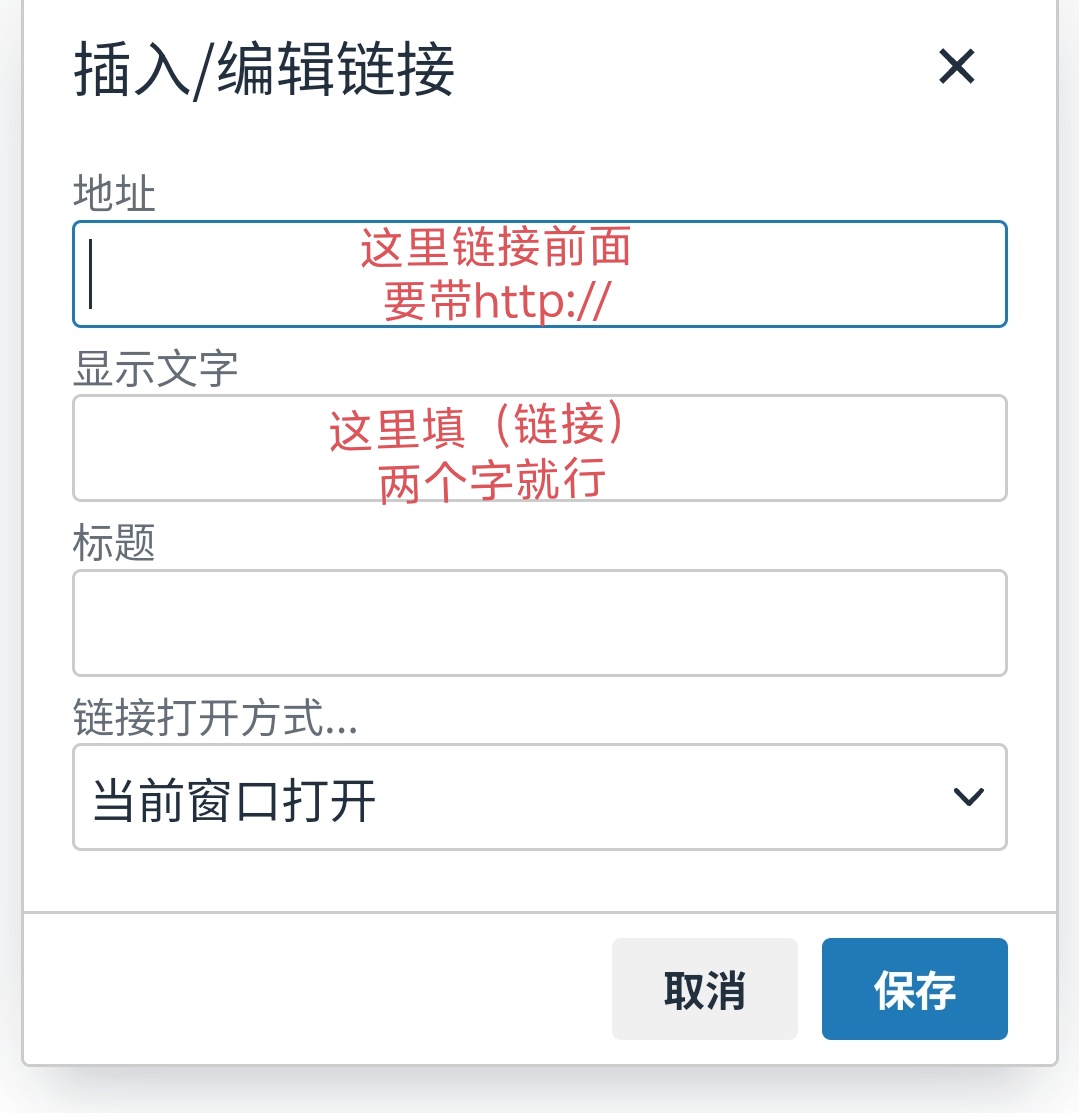Click the blinking text cursor in 地址 field
This screenshot has width=1079, height=1113.
[91, 274]
